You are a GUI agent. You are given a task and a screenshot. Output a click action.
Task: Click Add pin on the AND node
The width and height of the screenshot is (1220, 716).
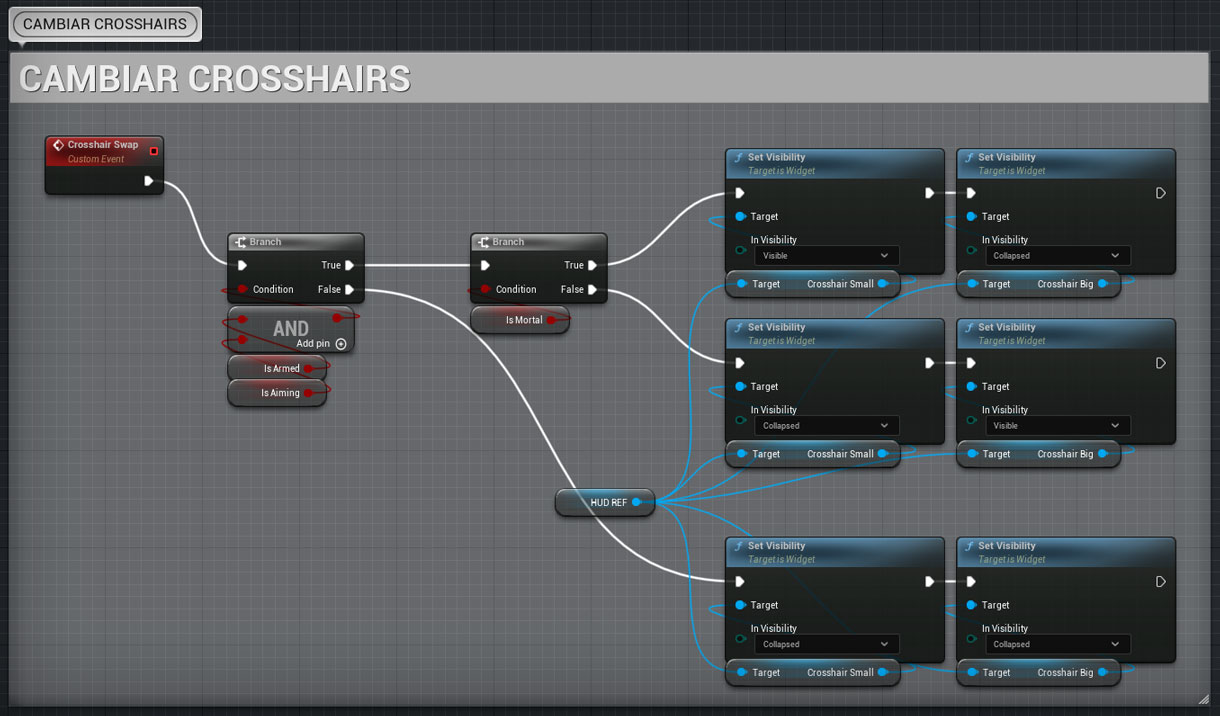pos(321,344)
